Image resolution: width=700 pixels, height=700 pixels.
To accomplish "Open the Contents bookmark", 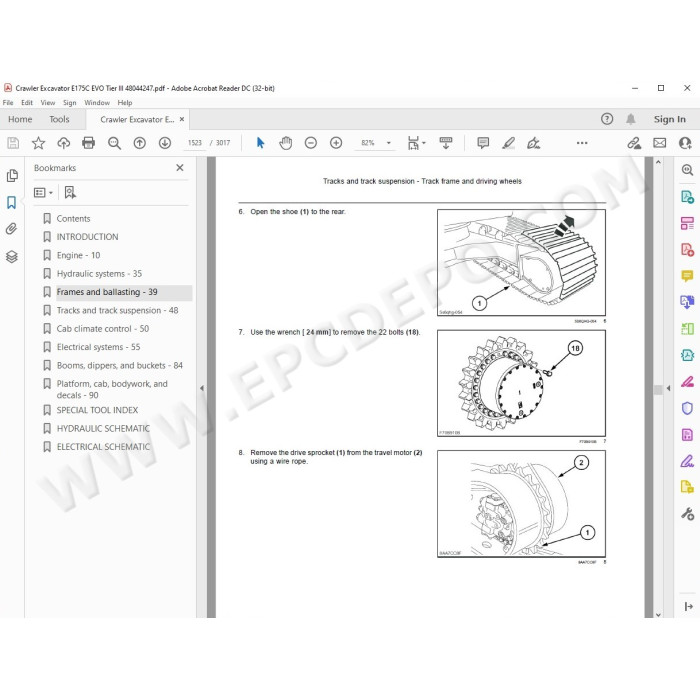I will click(x=73, y=219).
